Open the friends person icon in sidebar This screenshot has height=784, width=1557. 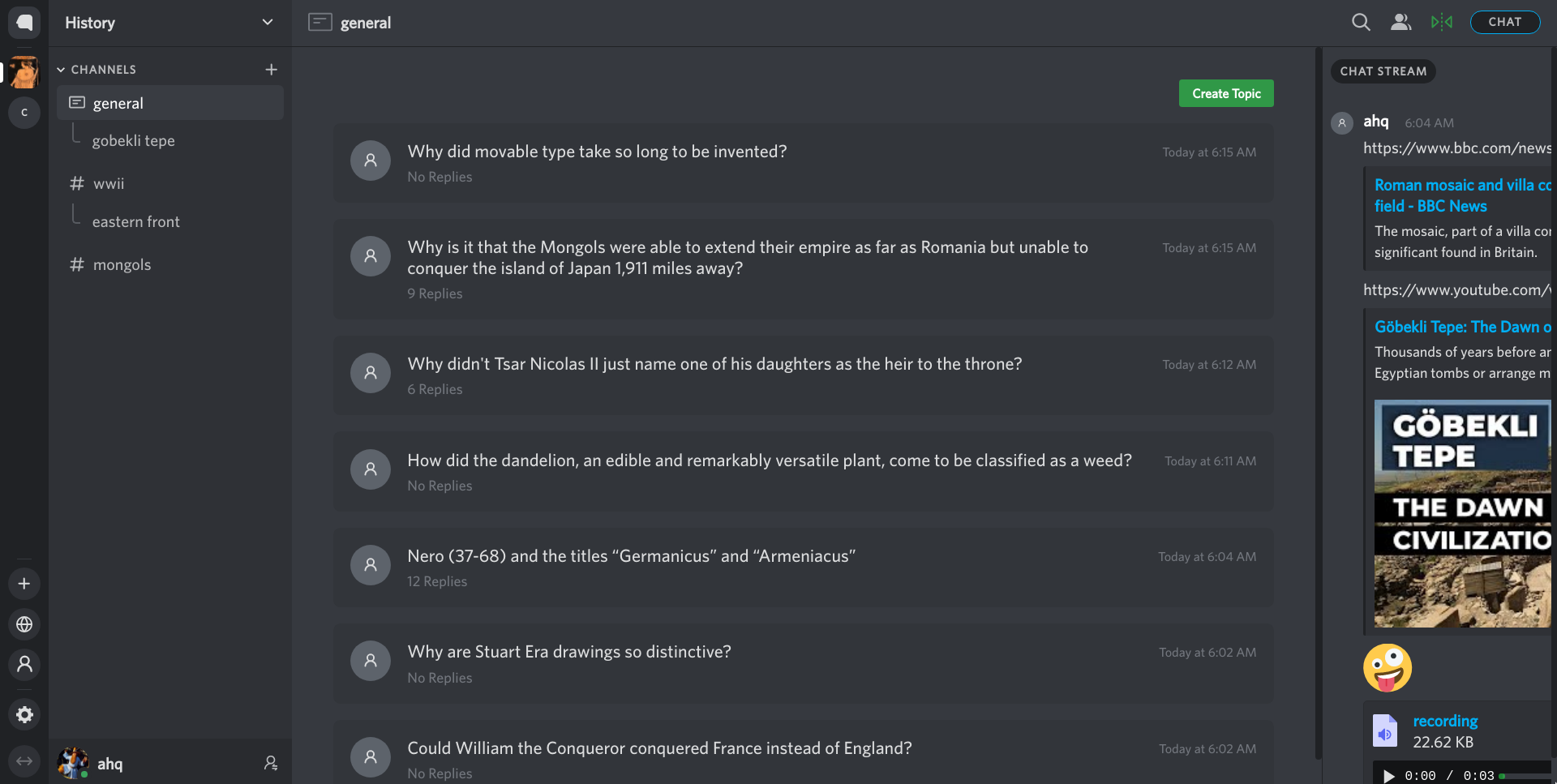click(x=24, y=665)
